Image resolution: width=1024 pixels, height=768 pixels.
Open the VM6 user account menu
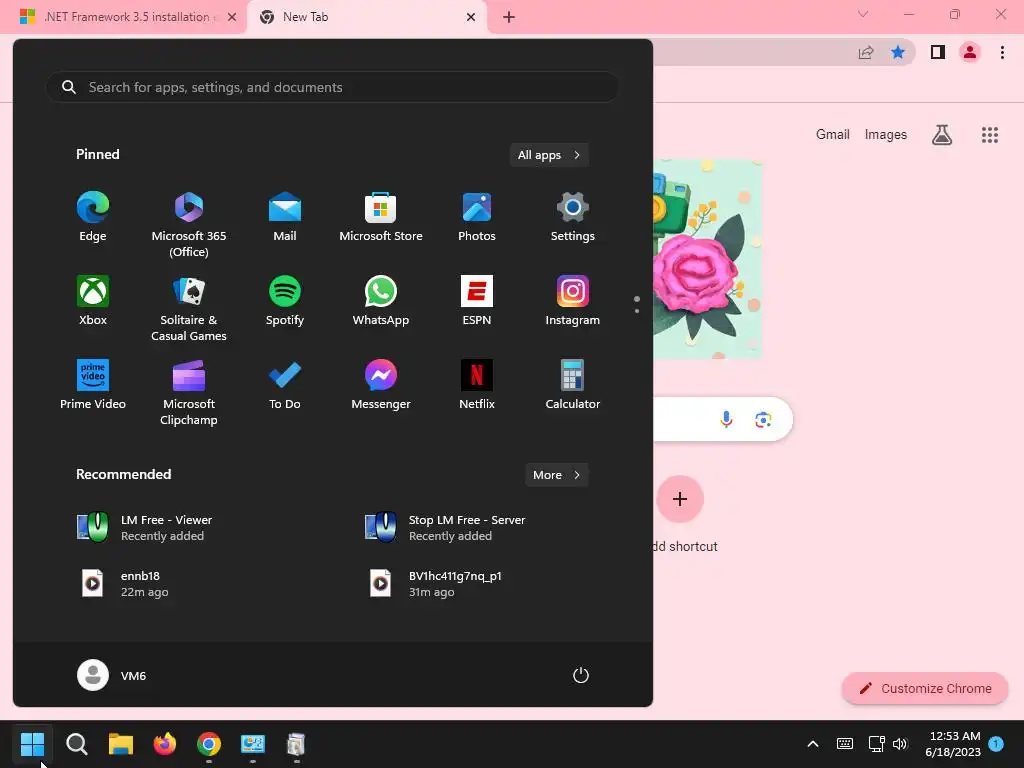[112, 675]
